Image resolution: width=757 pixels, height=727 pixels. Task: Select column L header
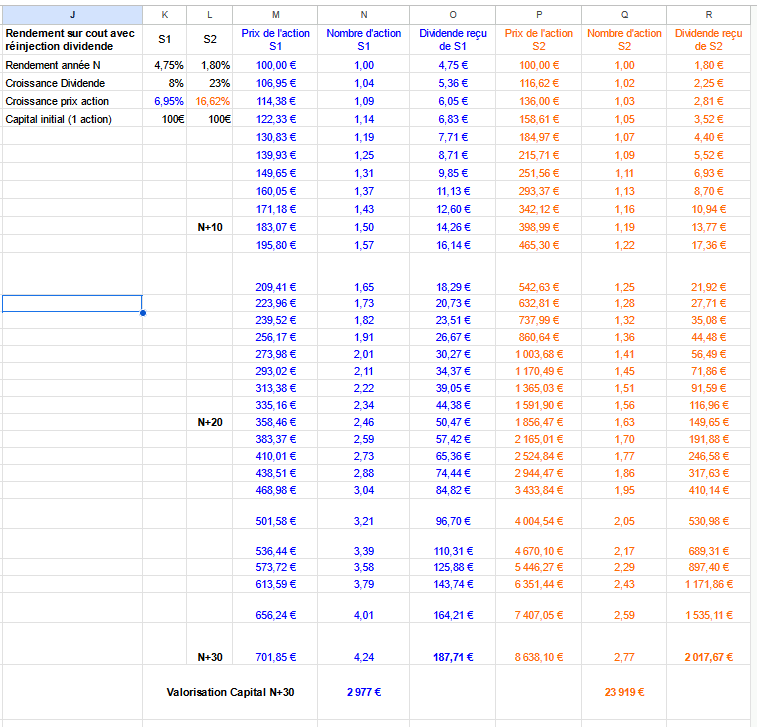[x=210, y=15]
